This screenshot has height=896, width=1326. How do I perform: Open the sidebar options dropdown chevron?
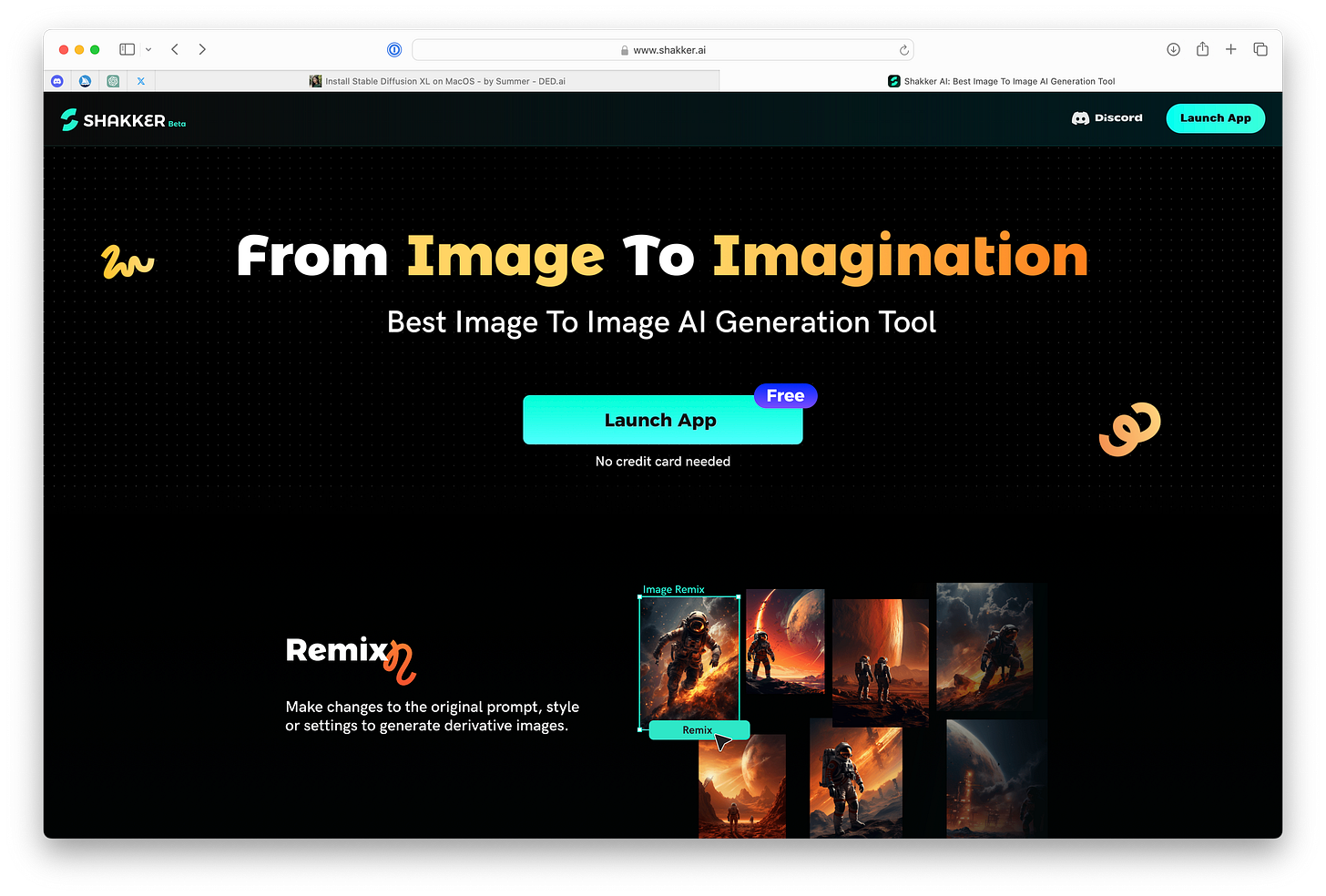(x=148, y=49)
